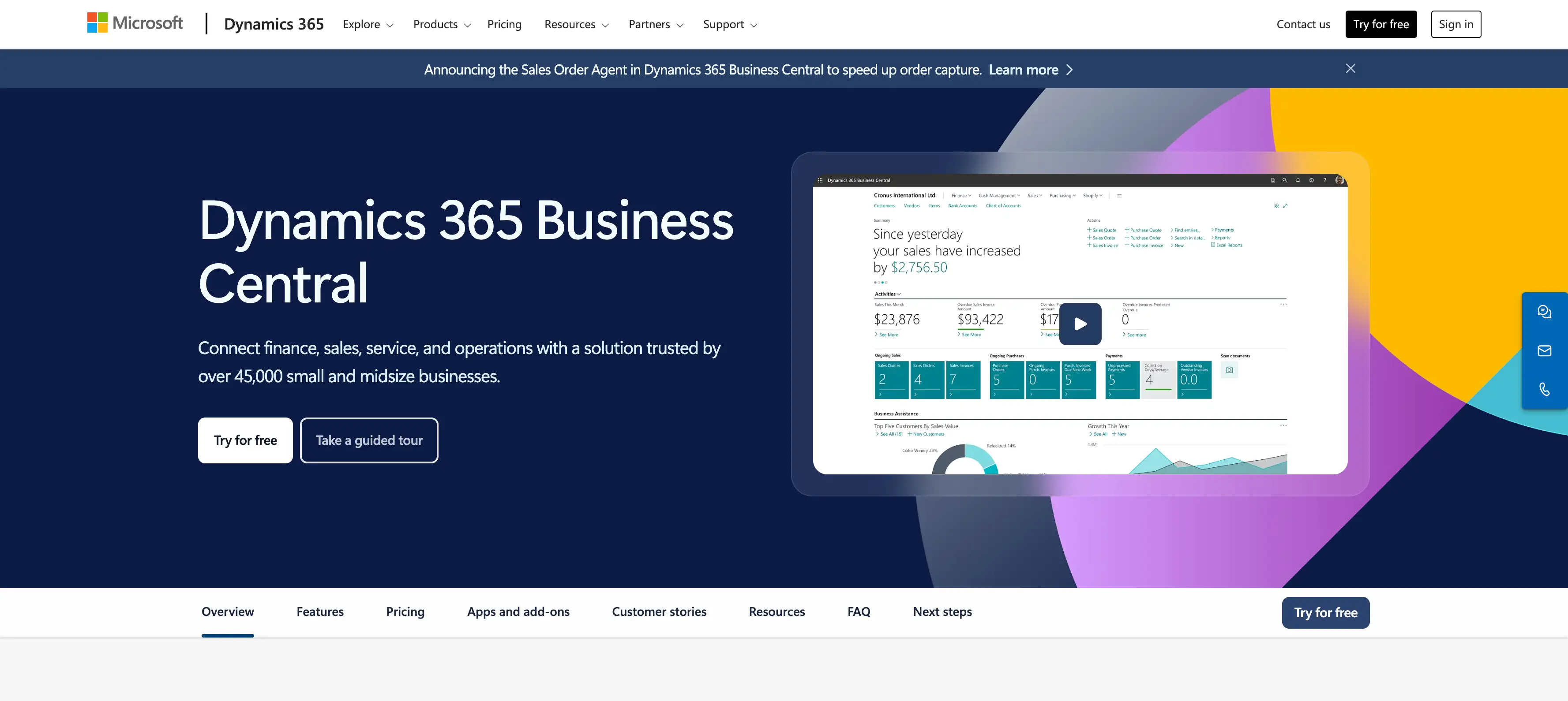Expand the Activities section in the demo

tap(888, 294)
